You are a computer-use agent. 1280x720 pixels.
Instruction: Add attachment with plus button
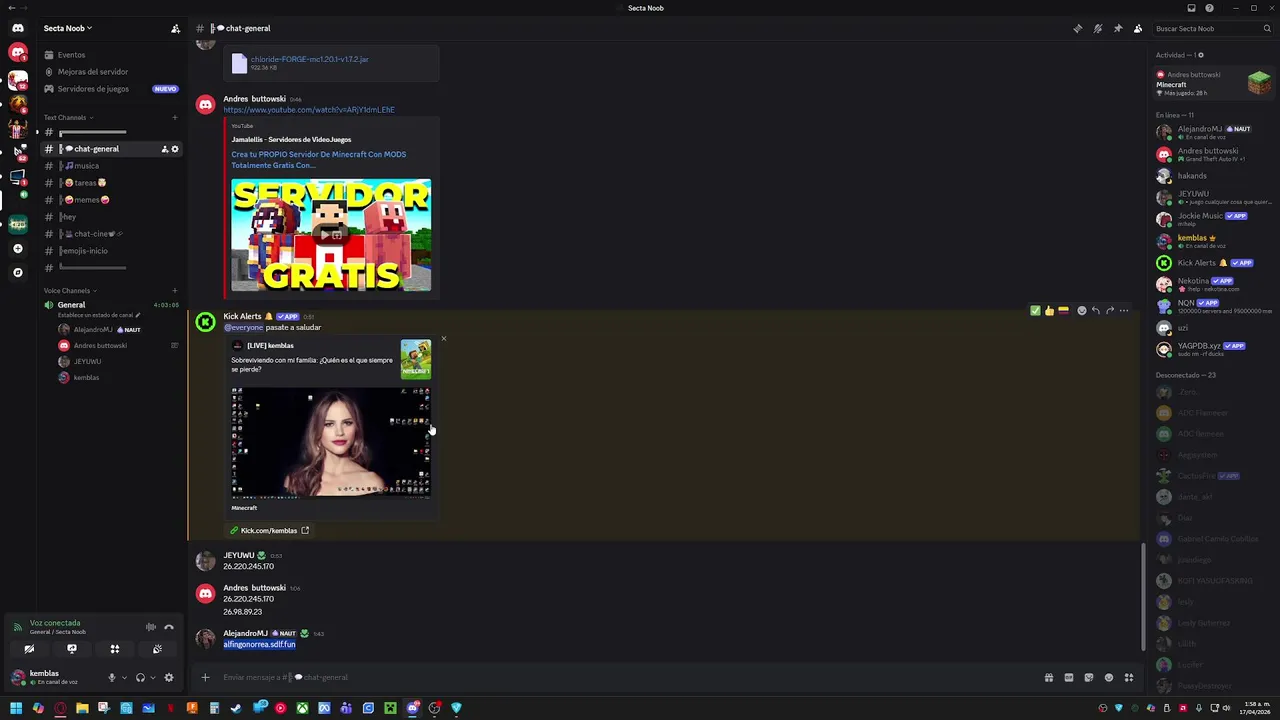[x=205, y=677]
